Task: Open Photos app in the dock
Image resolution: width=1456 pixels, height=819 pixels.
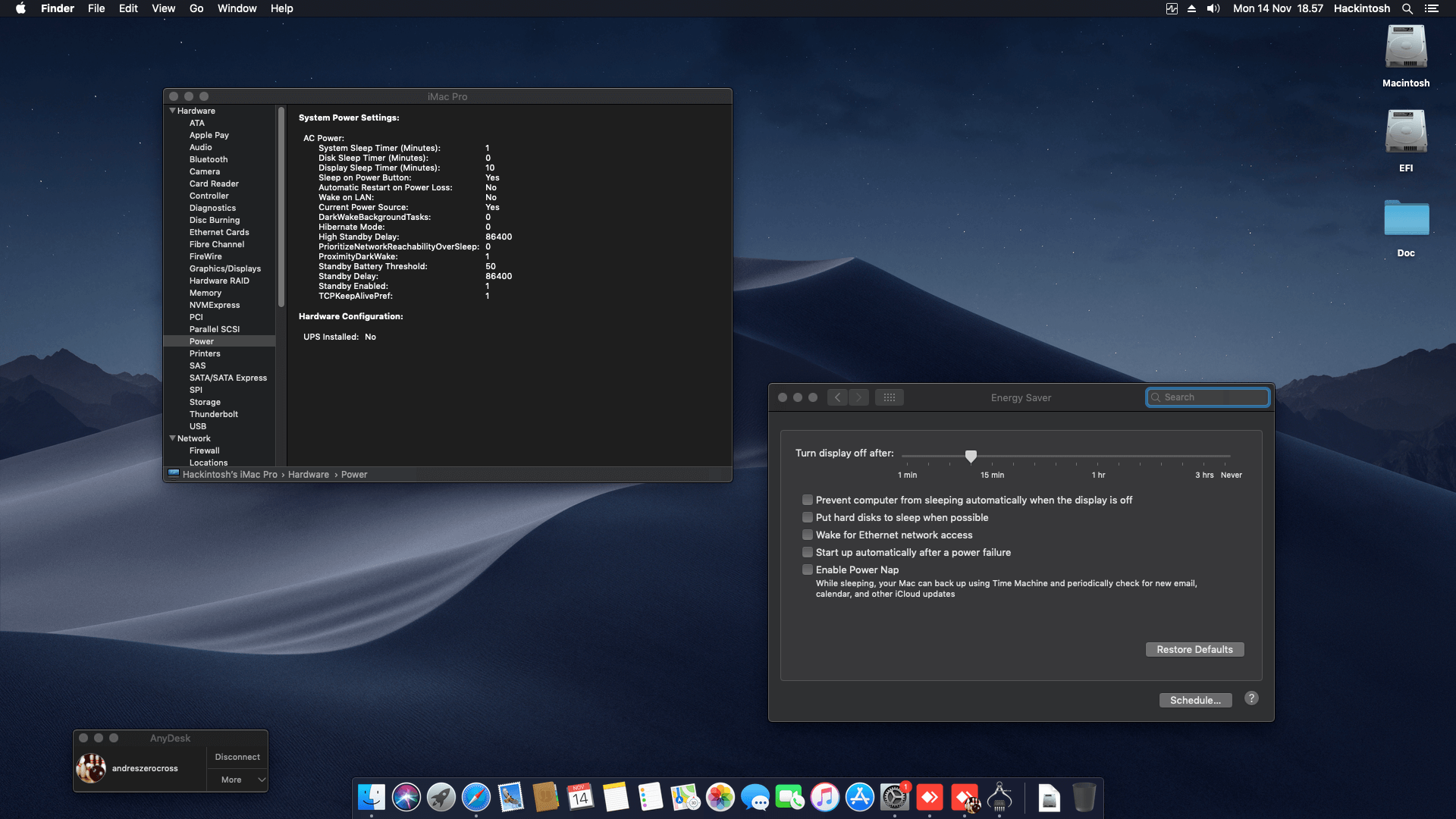Action: (720, 797)
